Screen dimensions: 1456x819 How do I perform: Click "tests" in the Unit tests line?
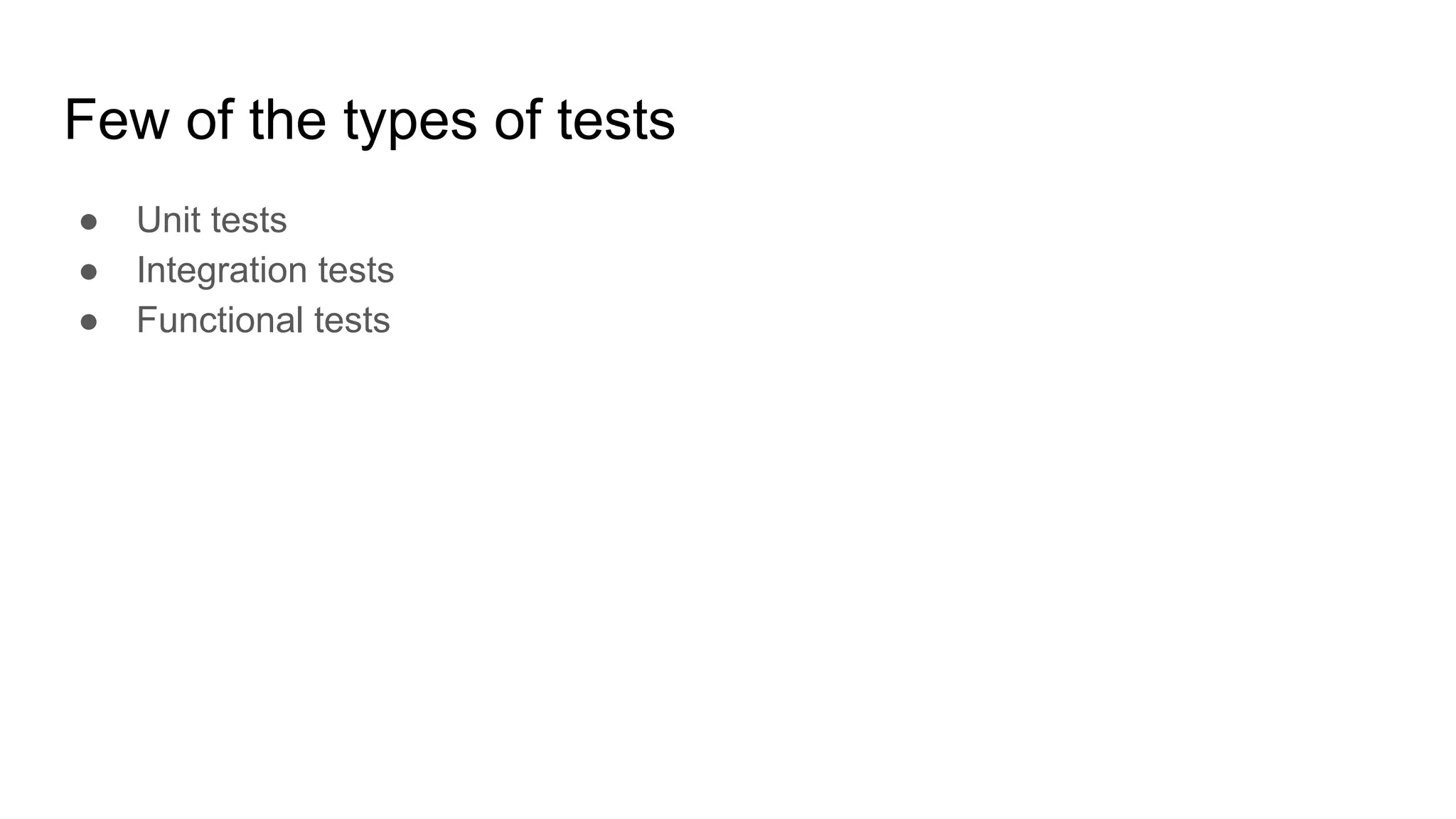click(x=249, y=220)
